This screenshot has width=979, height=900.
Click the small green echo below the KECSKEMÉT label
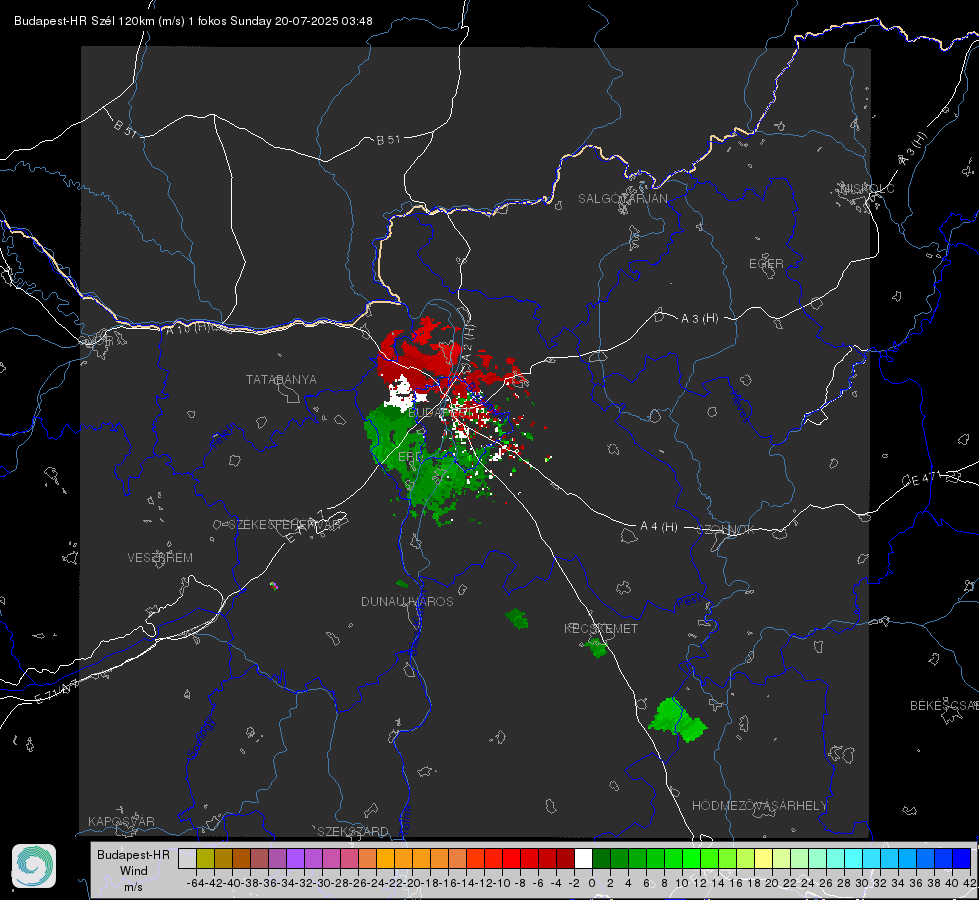[597, 648]
